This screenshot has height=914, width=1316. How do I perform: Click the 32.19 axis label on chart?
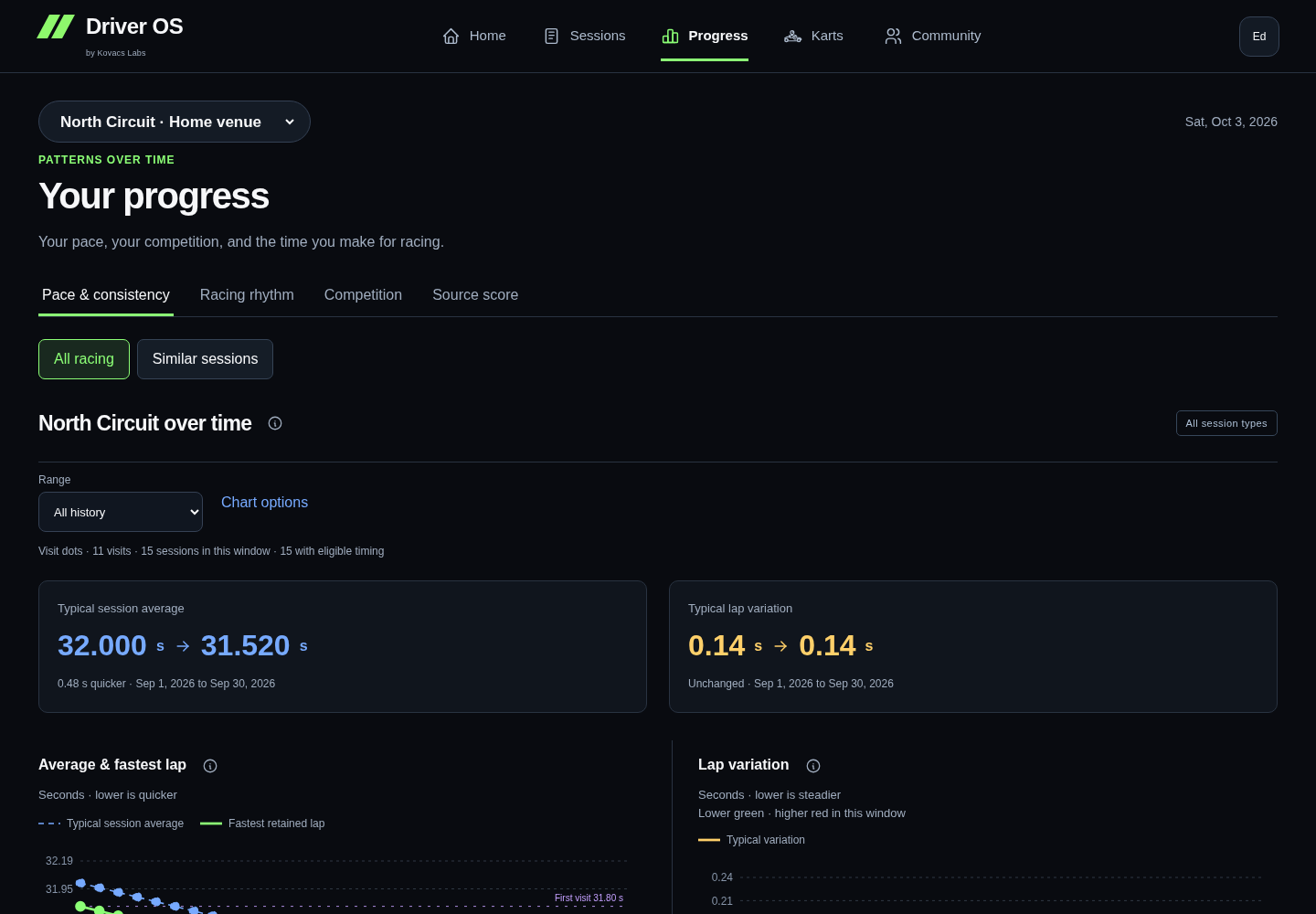click(x=59, y=861)
